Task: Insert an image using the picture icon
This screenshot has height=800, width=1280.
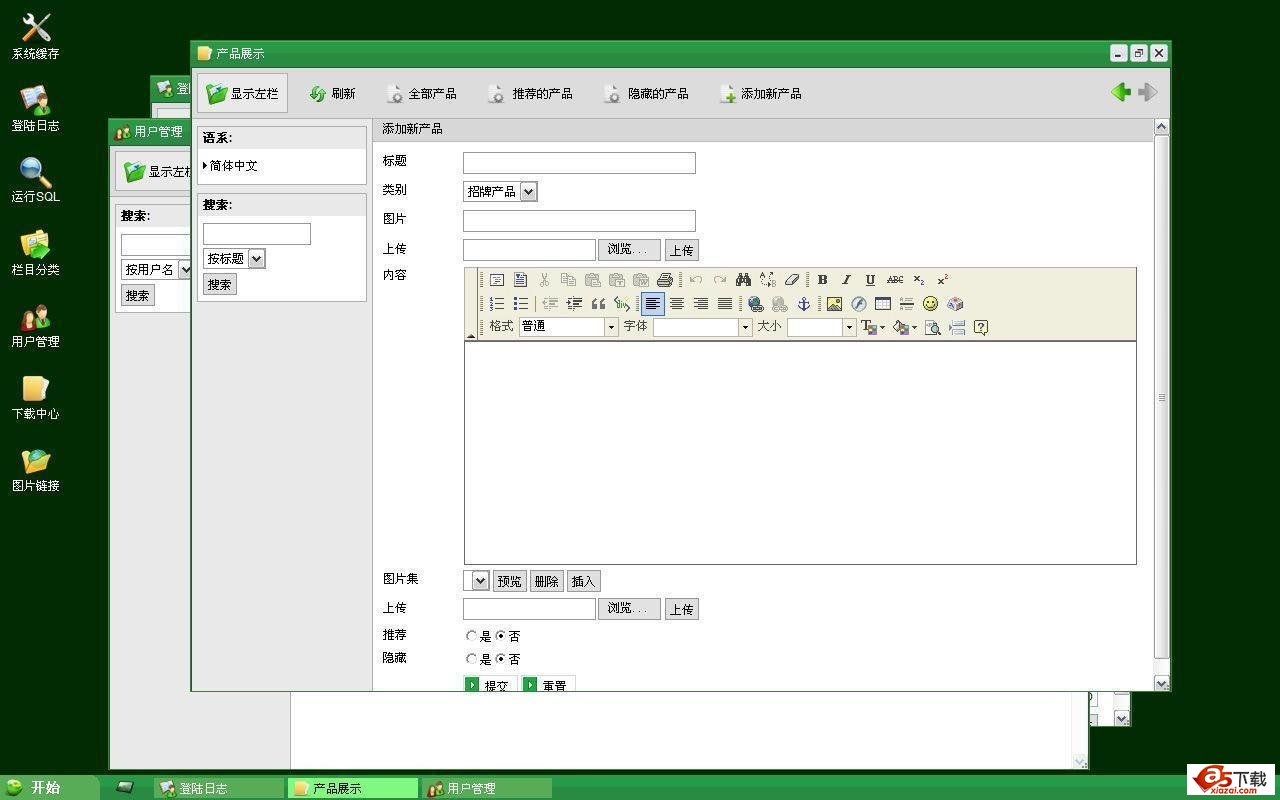Action: [x=834, y=304]
